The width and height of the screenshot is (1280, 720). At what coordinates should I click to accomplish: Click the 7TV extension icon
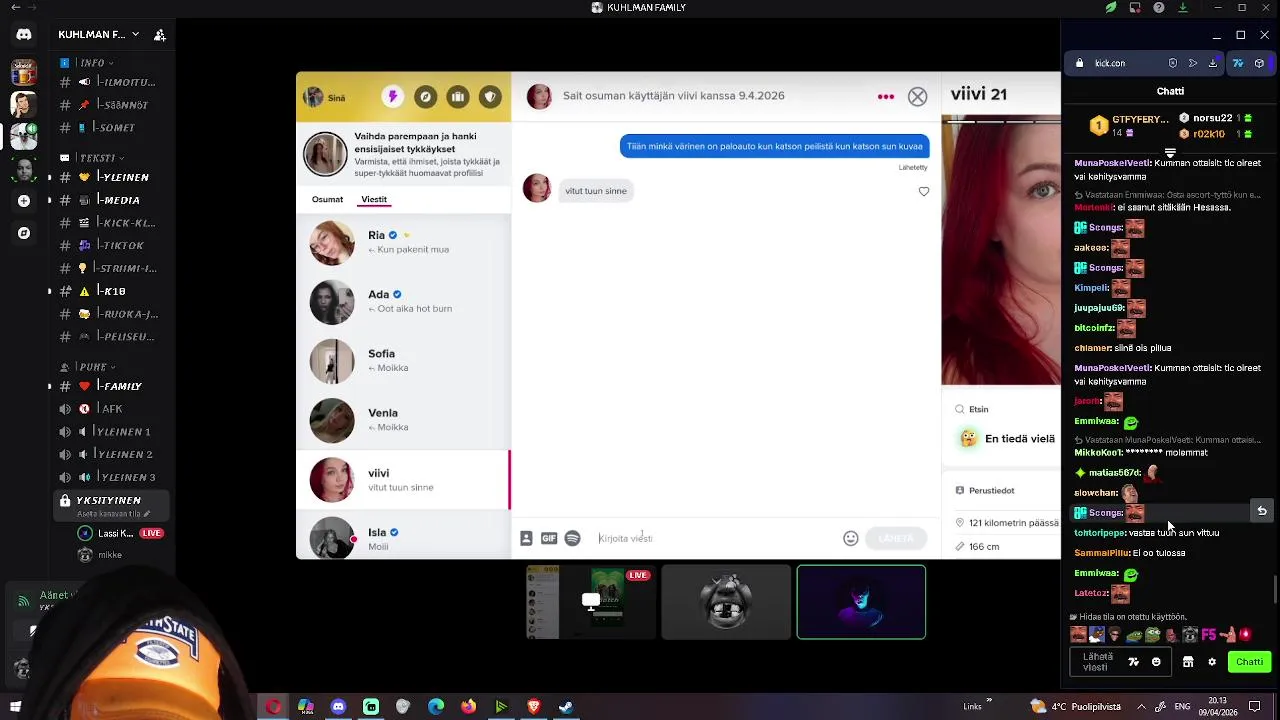point(1238,63)
